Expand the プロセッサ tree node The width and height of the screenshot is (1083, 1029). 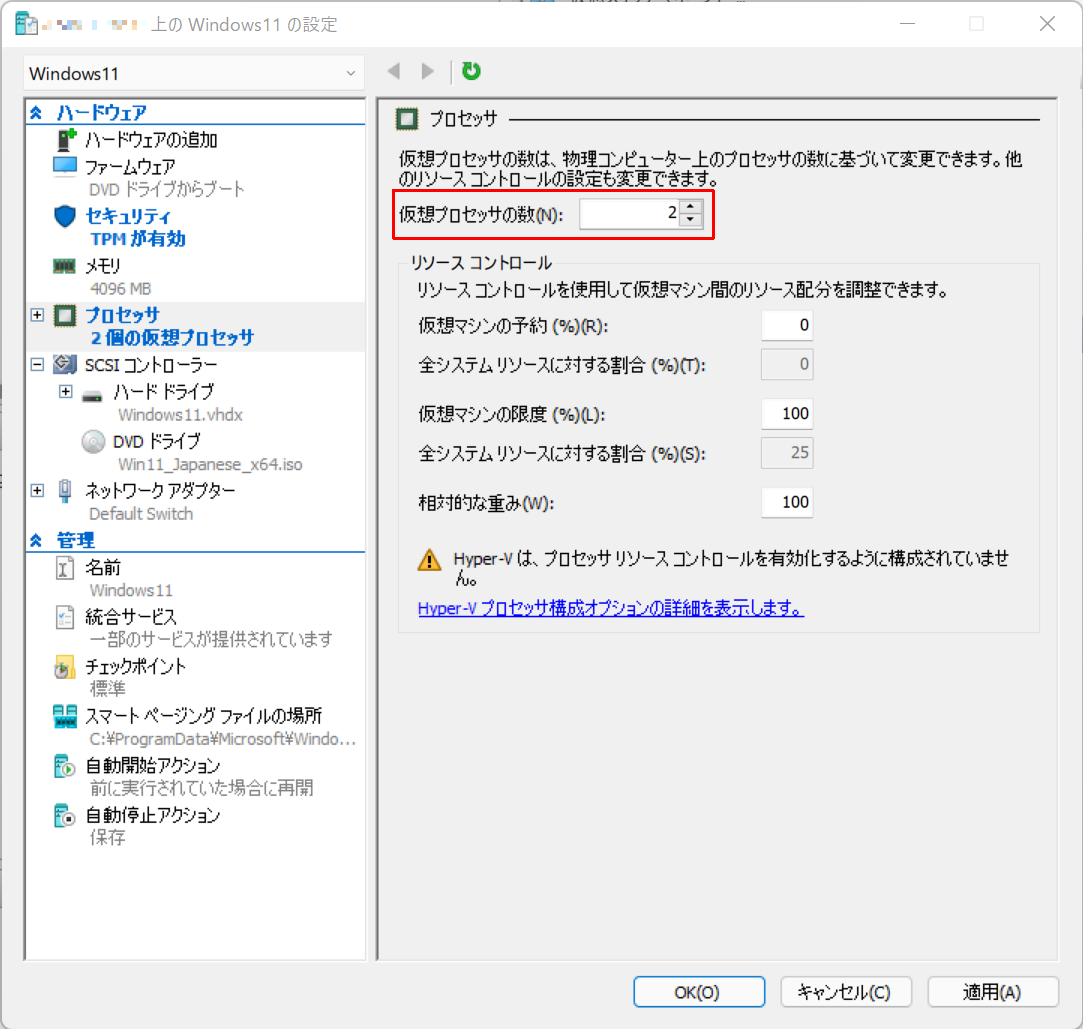(x=37, y=314)
